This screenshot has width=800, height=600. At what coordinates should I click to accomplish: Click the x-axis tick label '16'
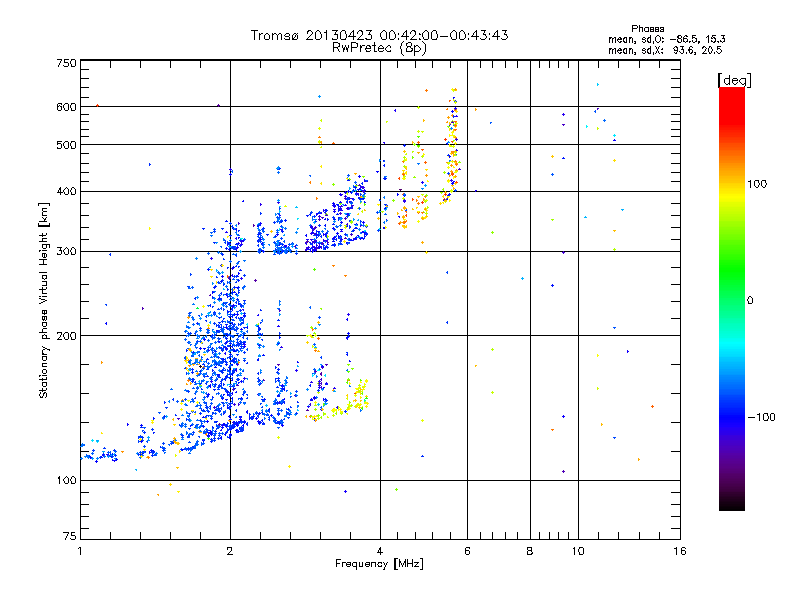680,551
